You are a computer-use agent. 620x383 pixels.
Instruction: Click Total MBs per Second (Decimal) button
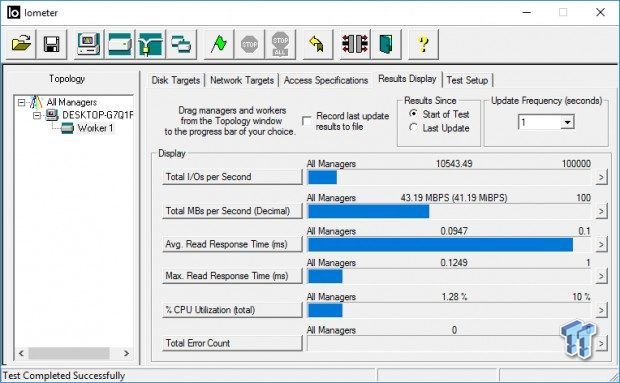coord(232,211)
